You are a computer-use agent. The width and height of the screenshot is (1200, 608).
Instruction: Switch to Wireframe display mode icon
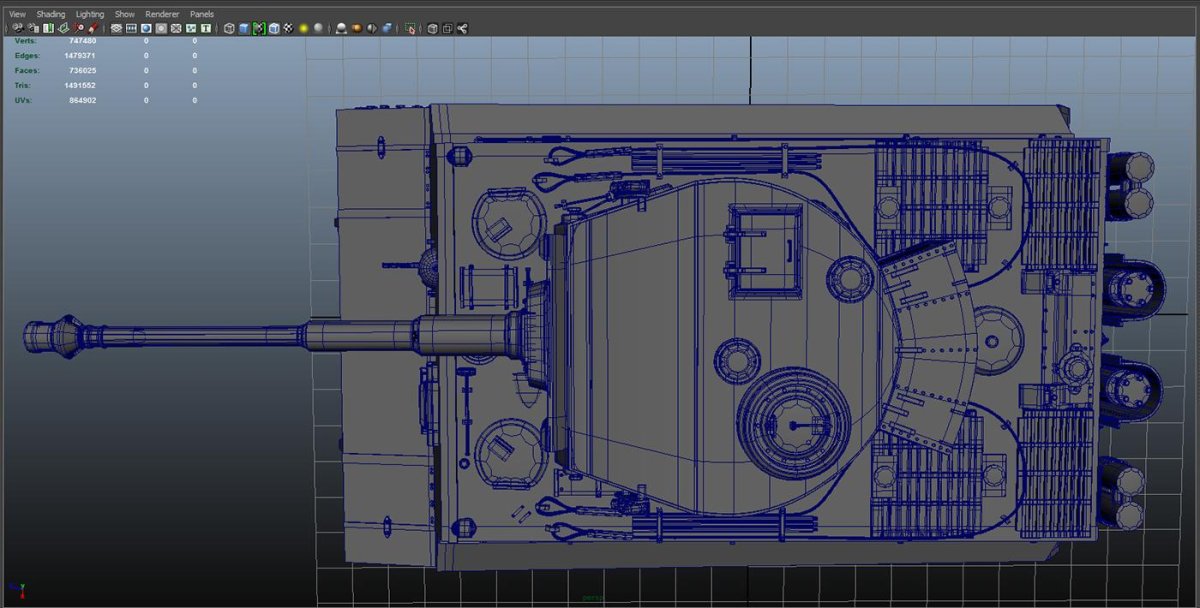[229, 29]
